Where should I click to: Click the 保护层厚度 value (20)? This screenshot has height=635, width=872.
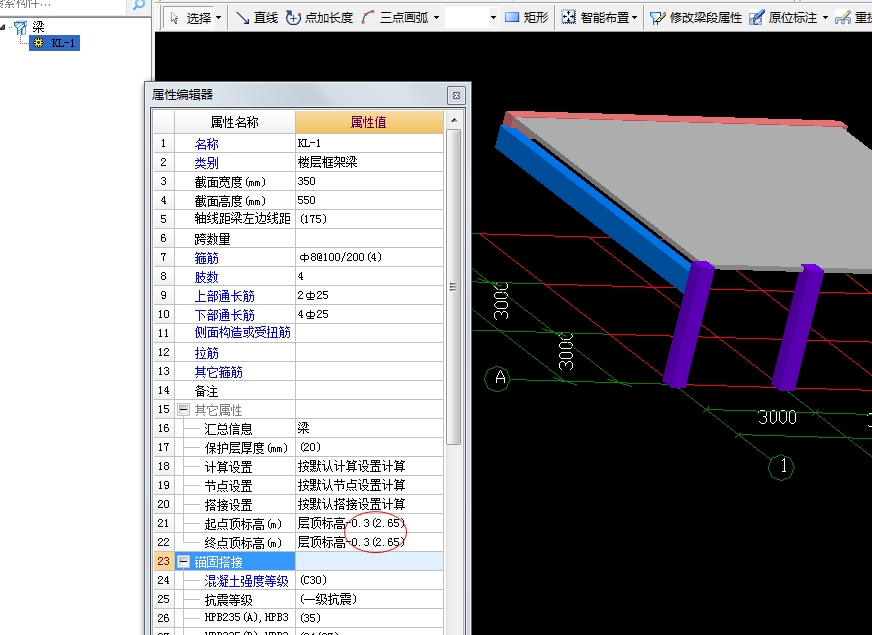pos(369,447)
